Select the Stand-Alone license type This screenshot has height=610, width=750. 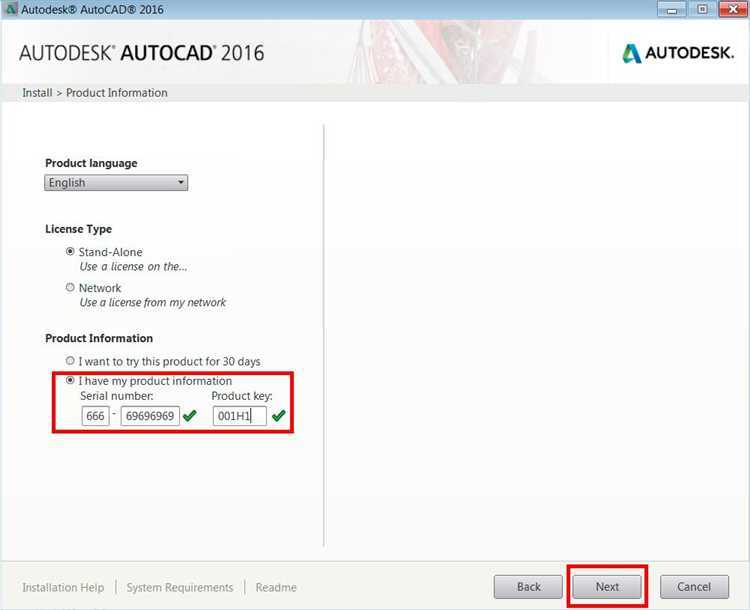[x=70, y=252]
